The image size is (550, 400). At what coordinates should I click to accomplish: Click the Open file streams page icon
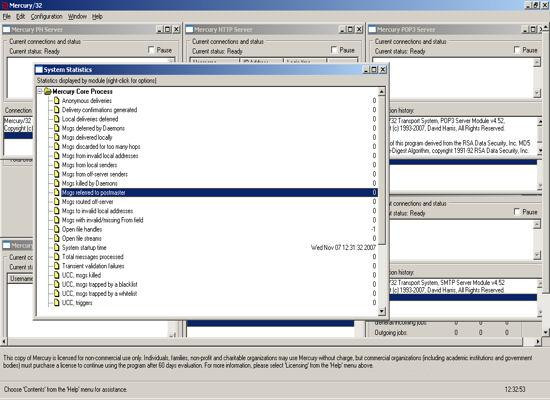coord(56,238)
